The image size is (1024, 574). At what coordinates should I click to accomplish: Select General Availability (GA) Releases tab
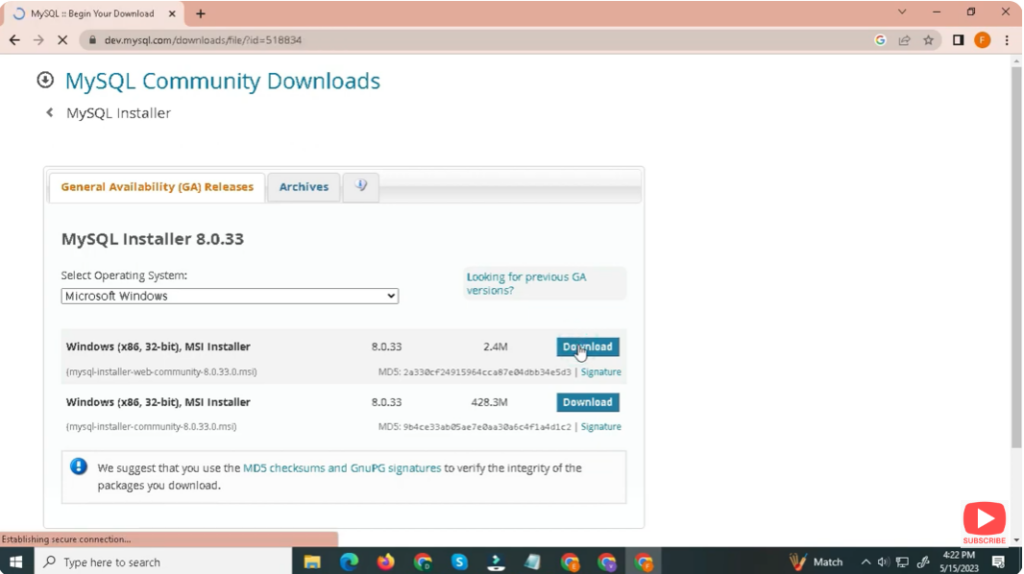pyautogui.click(x=157, y=187)
